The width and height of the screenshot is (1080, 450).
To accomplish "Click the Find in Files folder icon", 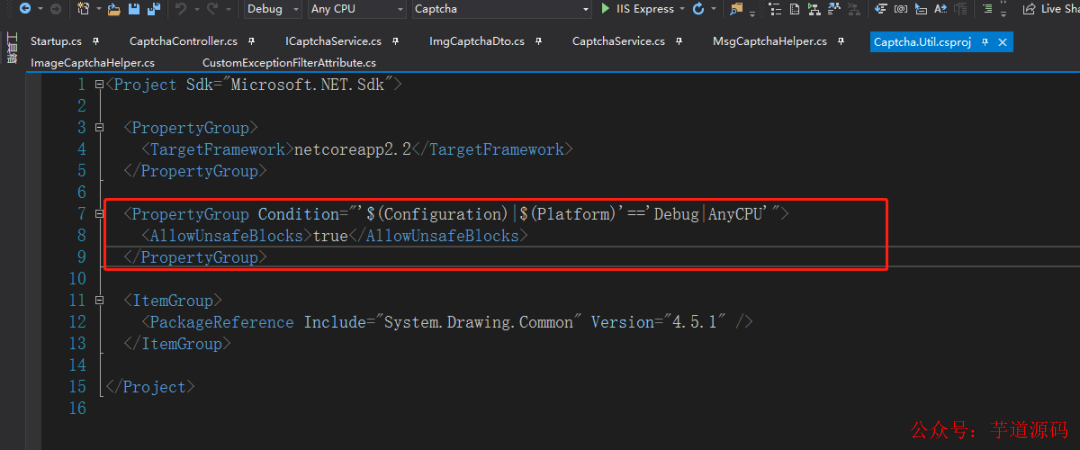I will click(737, 9).
